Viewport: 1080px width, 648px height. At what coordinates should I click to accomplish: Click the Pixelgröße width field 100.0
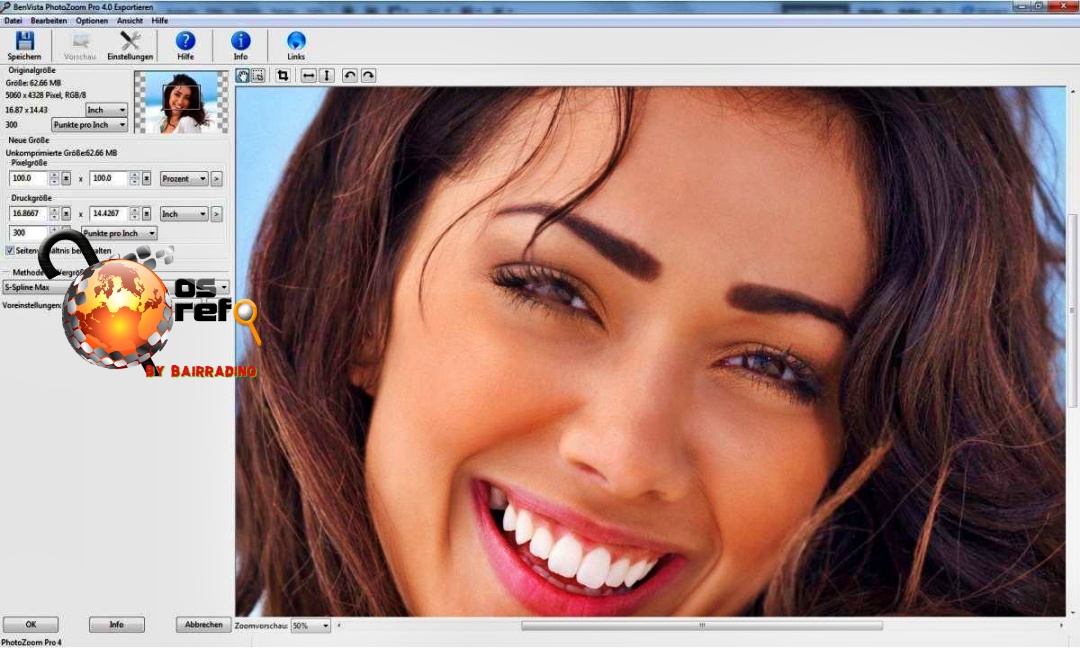28,178
